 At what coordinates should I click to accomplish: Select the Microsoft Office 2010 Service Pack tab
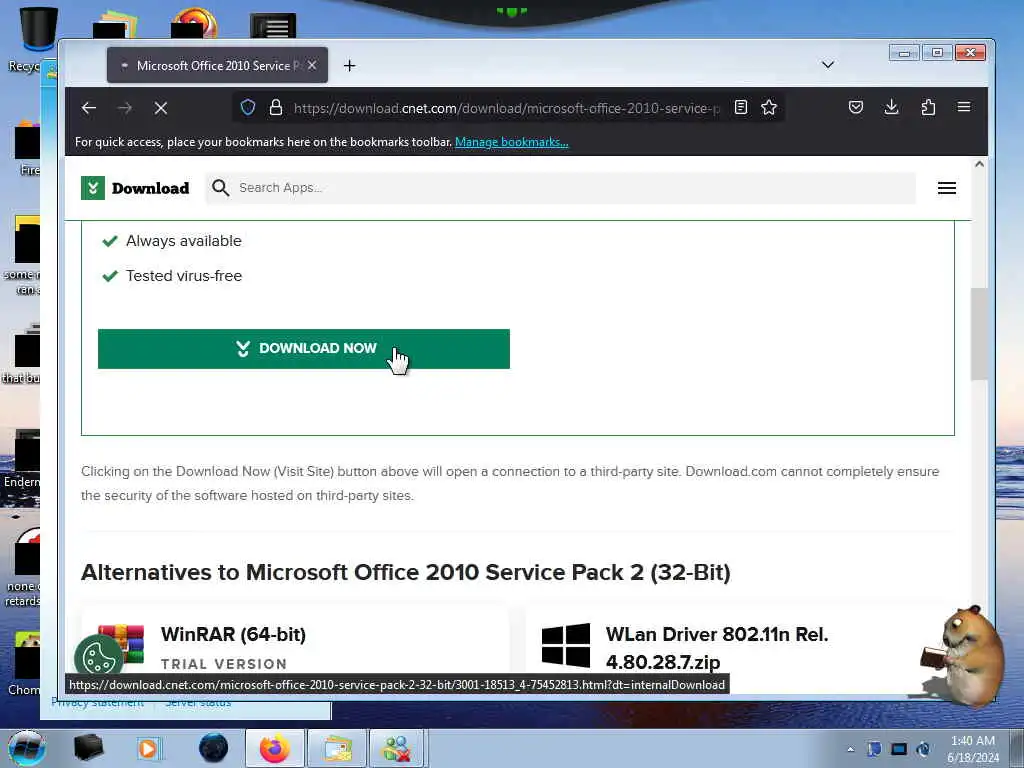217,65
